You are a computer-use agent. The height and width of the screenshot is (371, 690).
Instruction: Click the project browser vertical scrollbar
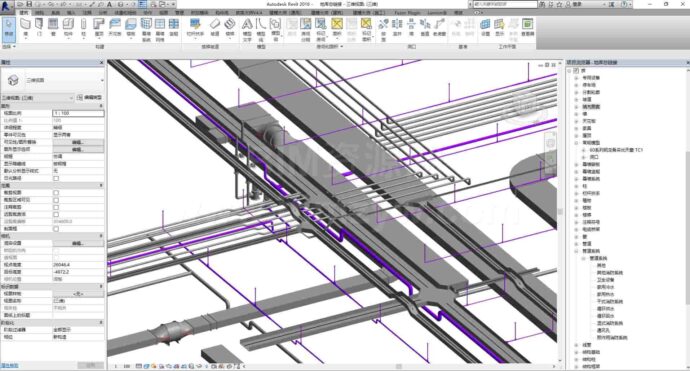click(x=687, y=228)
